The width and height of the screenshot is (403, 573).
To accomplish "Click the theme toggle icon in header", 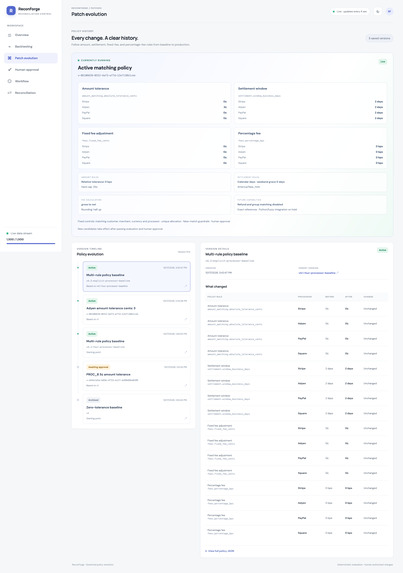I will pyautogui.click(x=378, y=12).
